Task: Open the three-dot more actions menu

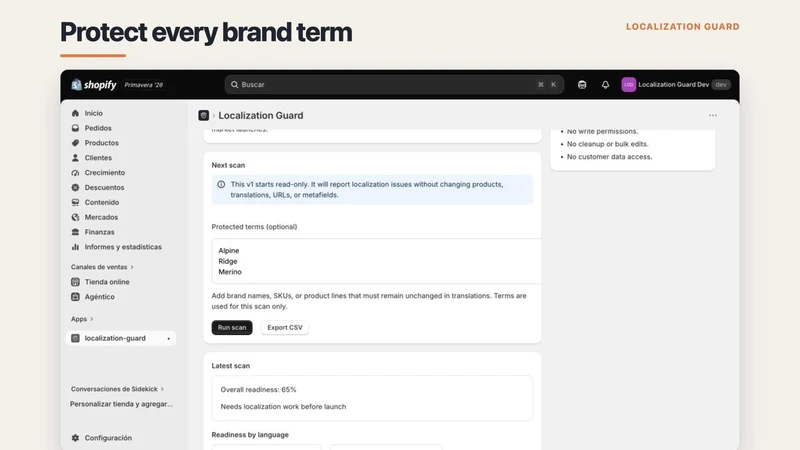Action: coord(713,115)
